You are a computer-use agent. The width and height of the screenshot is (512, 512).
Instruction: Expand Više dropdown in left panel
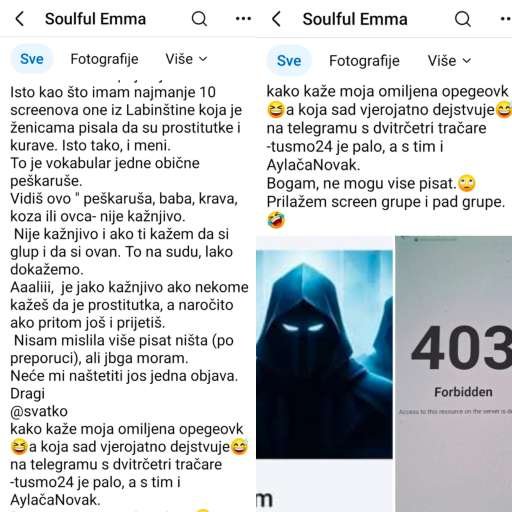pyautogui.click(x=187, y=59)
